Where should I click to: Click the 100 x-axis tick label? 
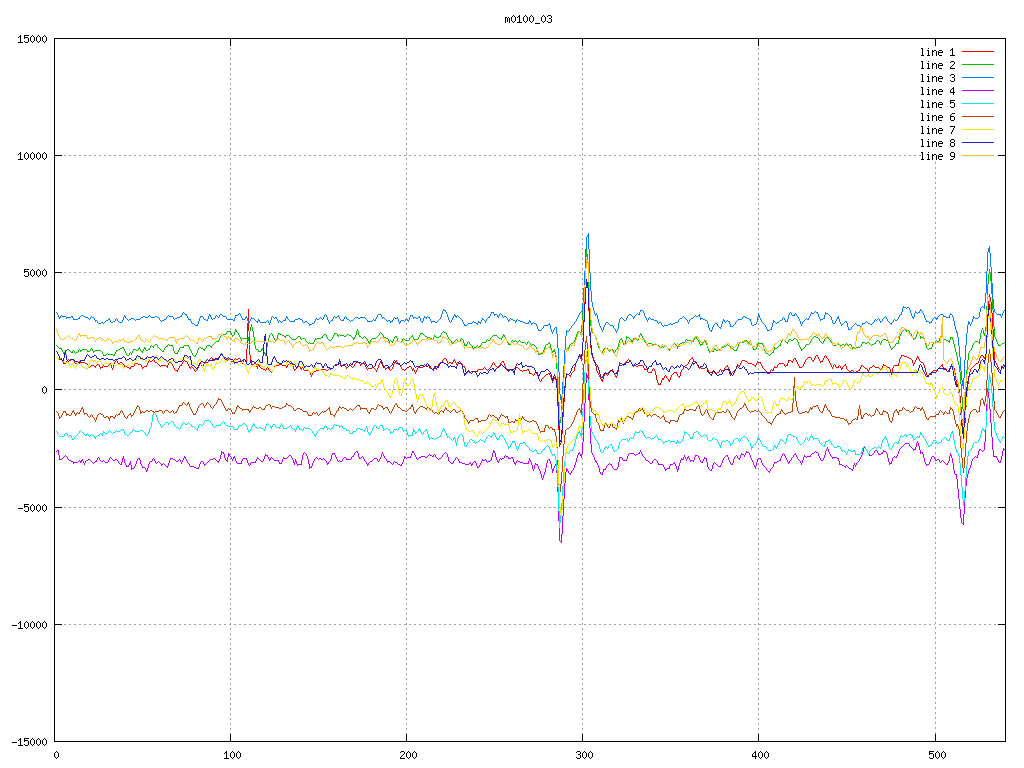tap(231, 756)
